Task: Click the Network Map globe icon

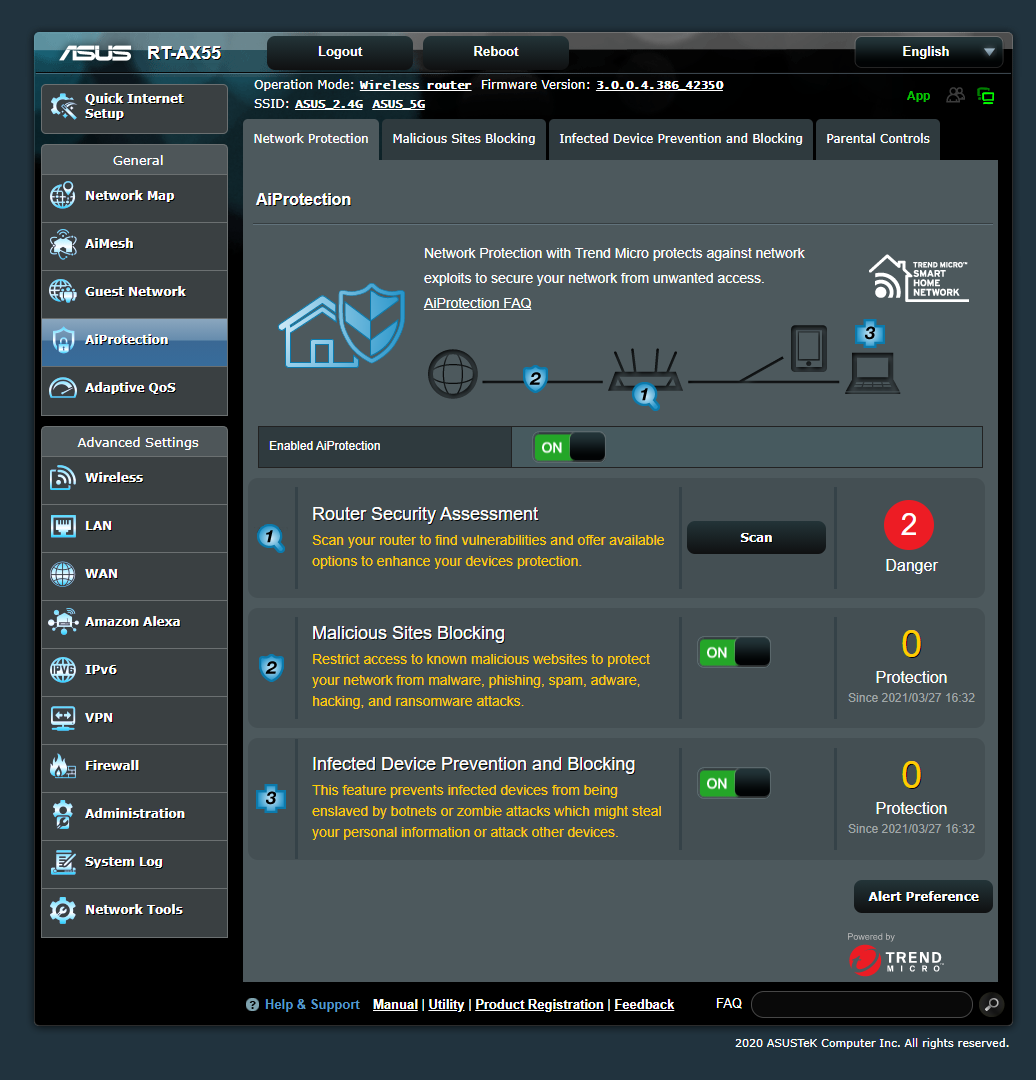Action: (63, 196)
